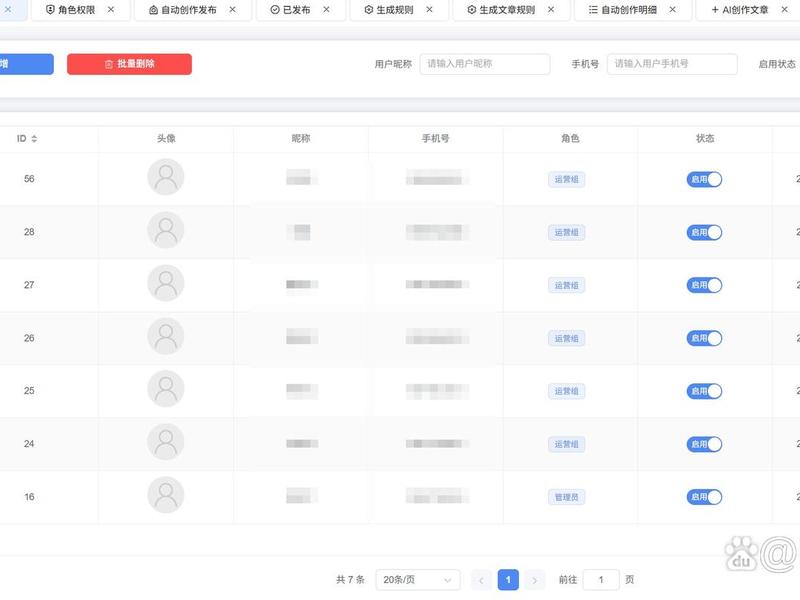
Task: Click ID cell 16 in the table
Action: click(29, 497)
